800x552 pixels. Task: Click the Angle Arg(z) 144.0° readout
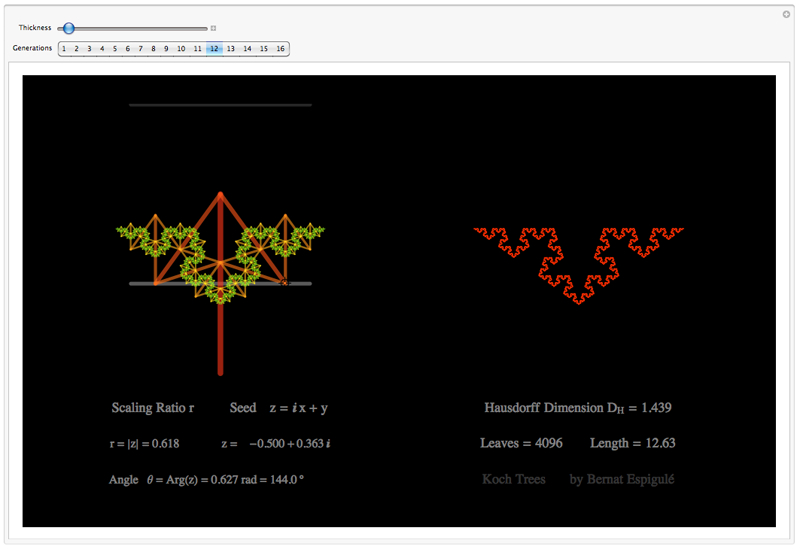(206, 480)
